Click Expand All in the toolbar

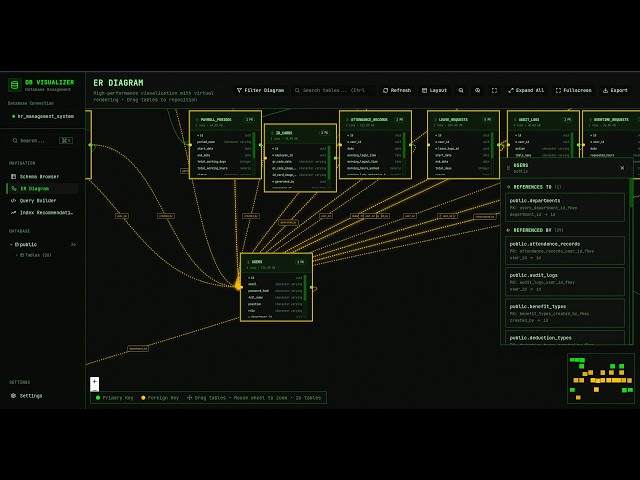(x=526, y=90)
